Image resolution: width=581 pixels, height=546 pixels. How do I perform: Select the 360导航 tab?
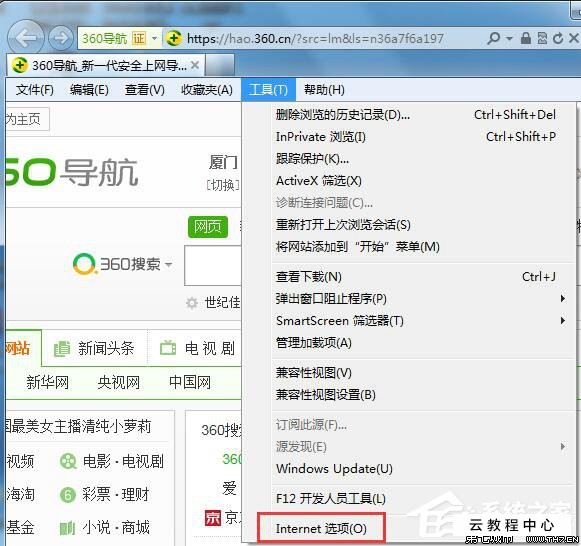click(105, 66)
